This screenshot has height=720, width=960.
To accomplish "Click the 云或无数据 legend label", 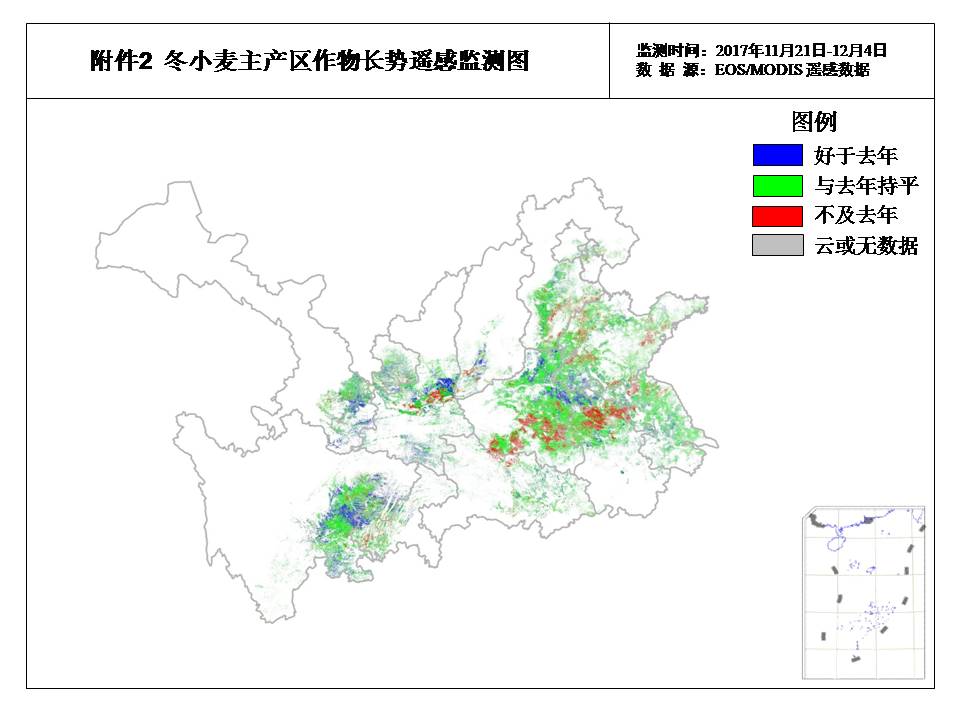I will point(866,246).
